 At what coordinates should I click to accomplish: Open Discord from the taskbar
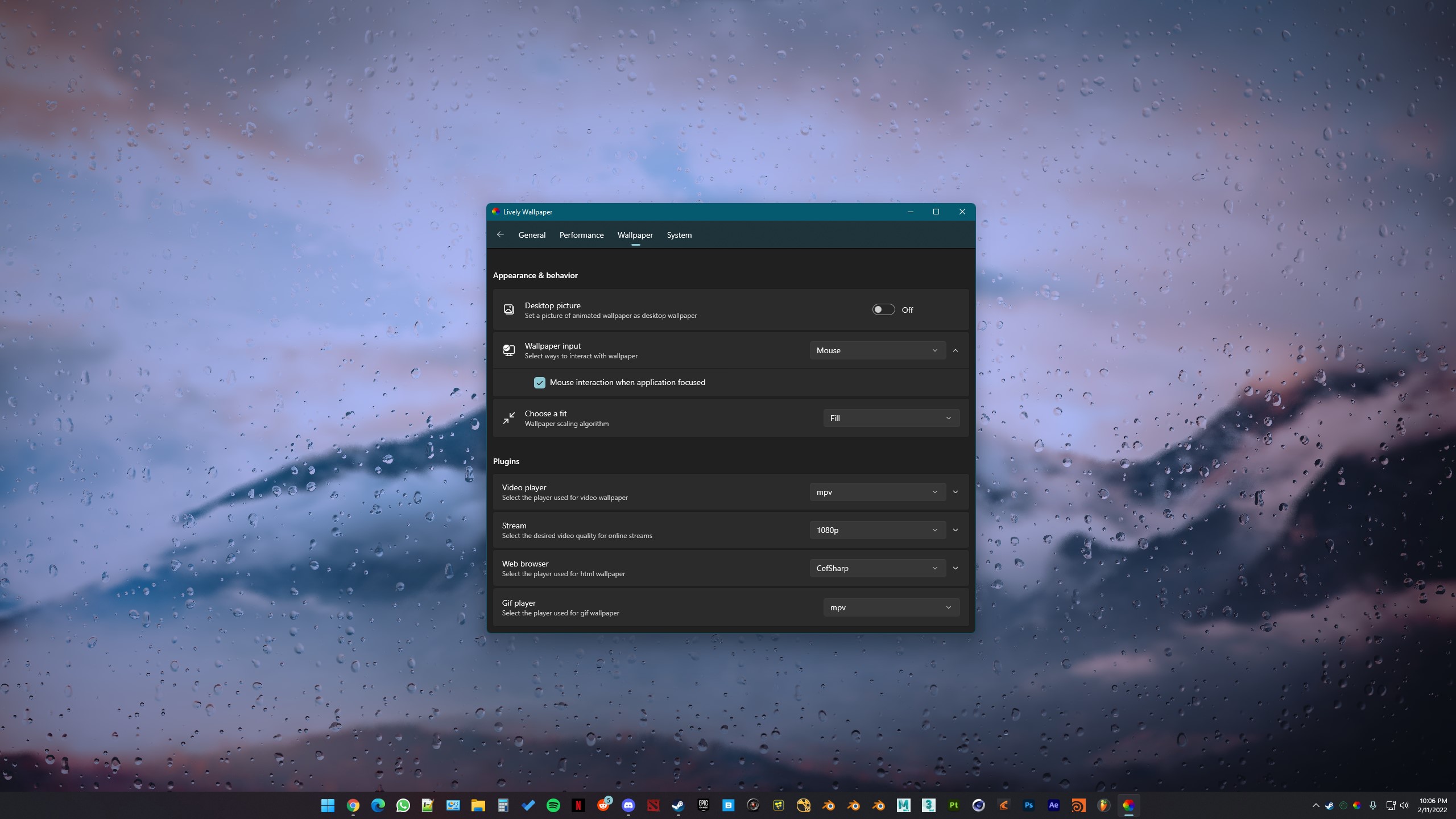point(628,805)
